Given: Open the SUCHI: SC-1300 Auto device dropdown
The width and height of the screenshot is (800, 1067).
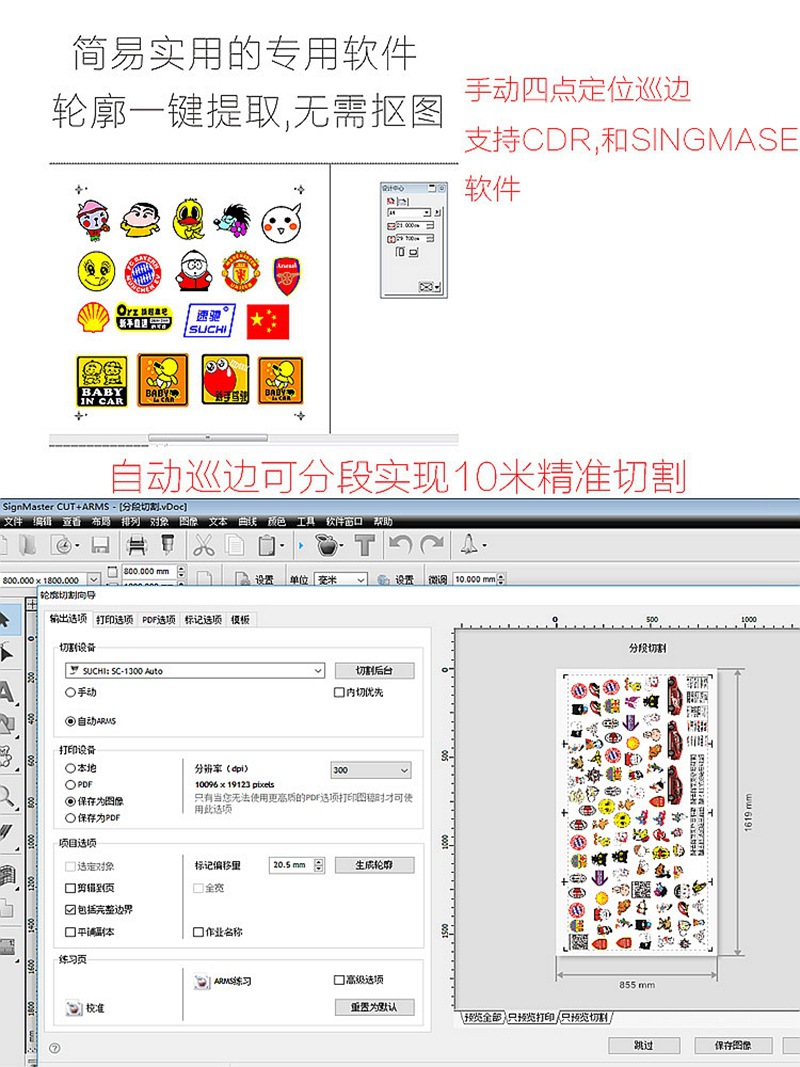Looking at the screenshot, I should pyautogui.click(x=195, y=671).
